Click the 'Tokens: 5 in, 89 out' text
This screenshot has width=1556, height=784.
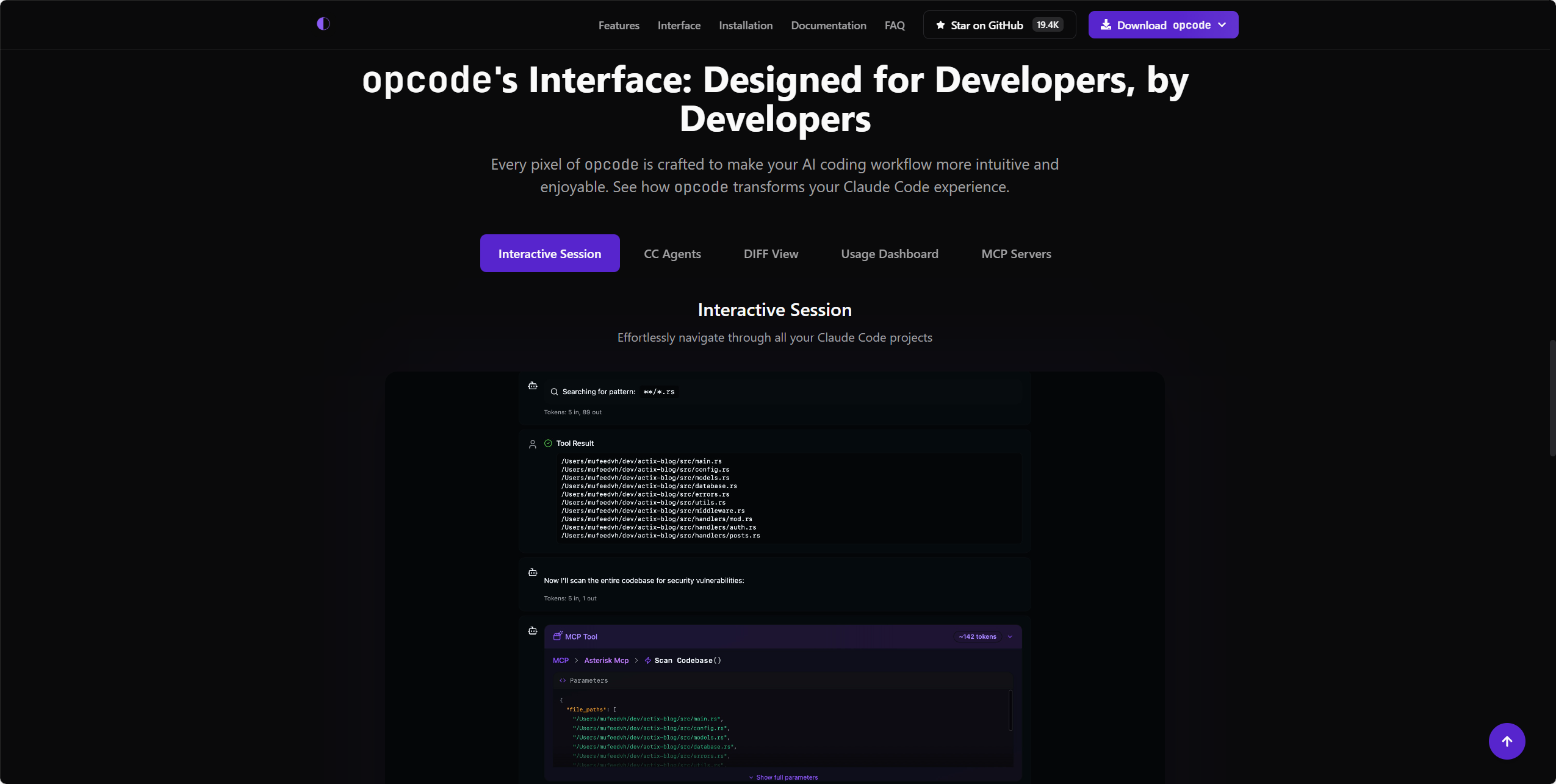coord(572,412)
